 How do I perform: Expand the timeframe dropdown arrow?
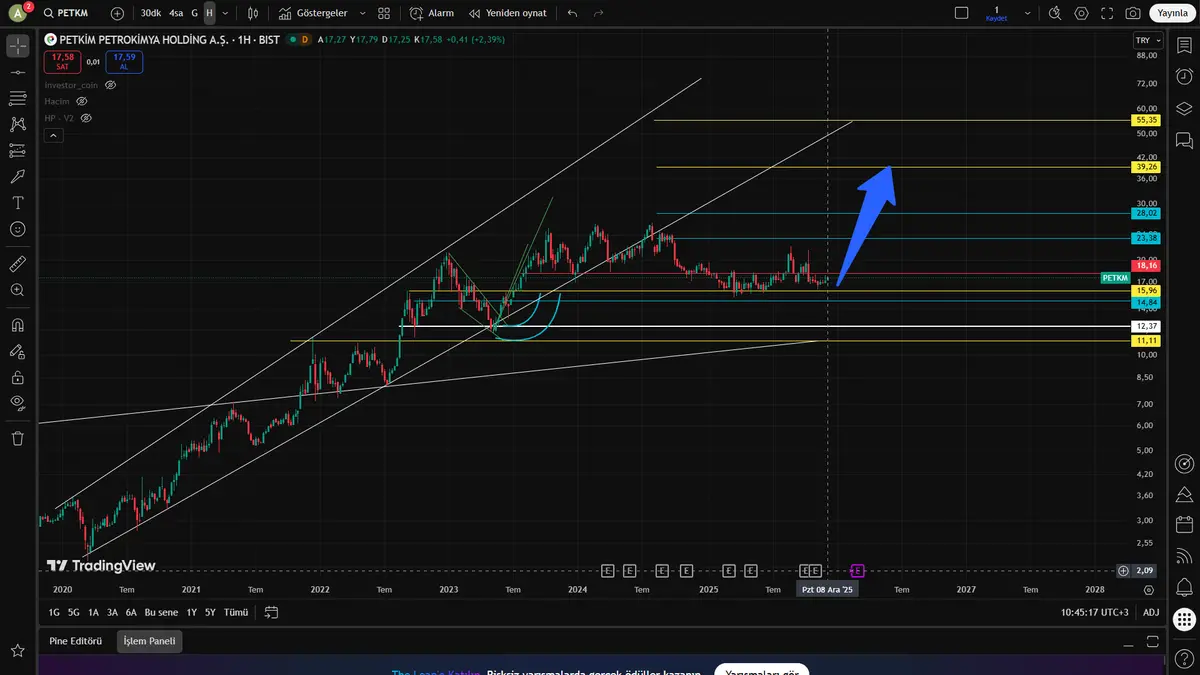[x=225, y=13]
